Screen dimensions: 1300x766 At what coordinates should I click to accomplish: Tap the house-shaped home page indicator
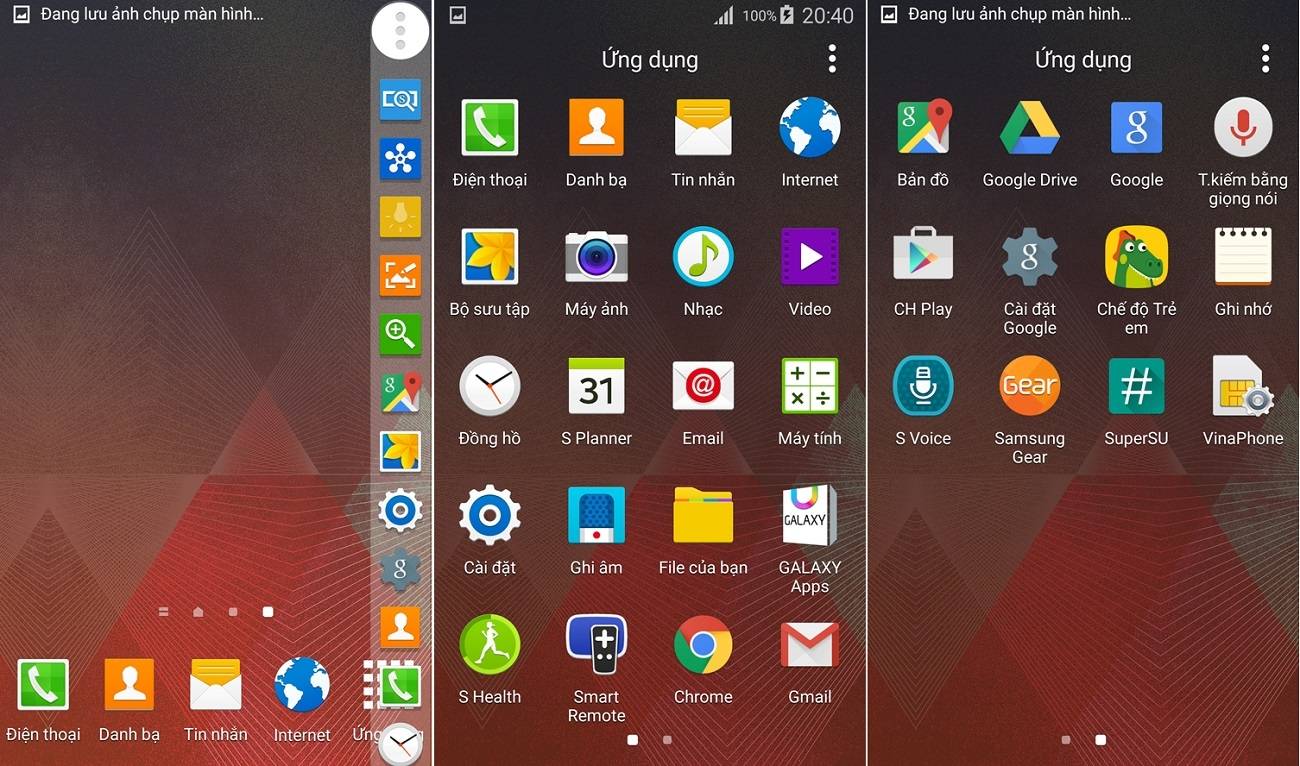click(x=198, y=612)
